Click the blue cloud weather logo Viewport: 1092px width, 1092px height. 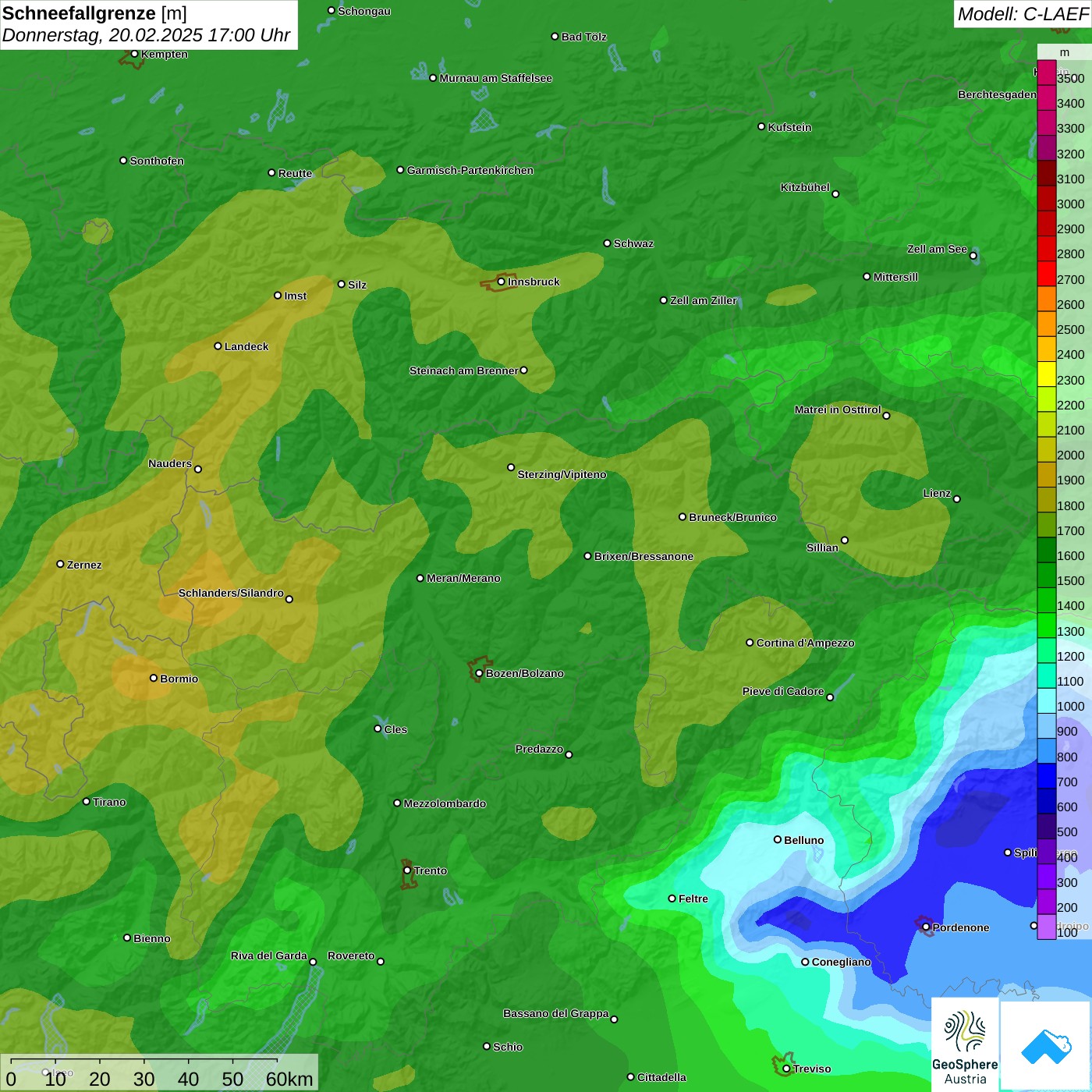1046,1047
